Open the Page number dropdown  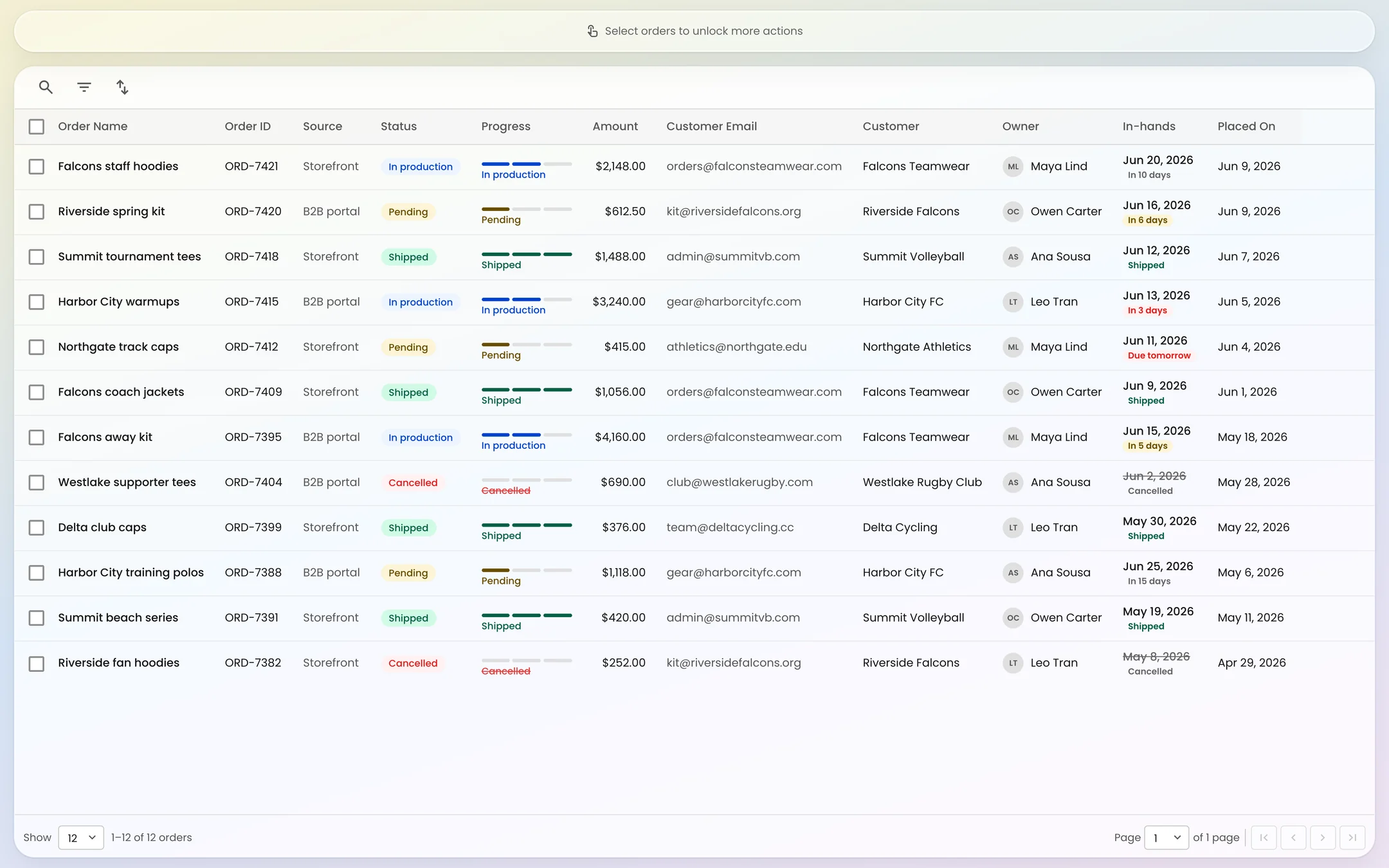tap(1167, 837)
